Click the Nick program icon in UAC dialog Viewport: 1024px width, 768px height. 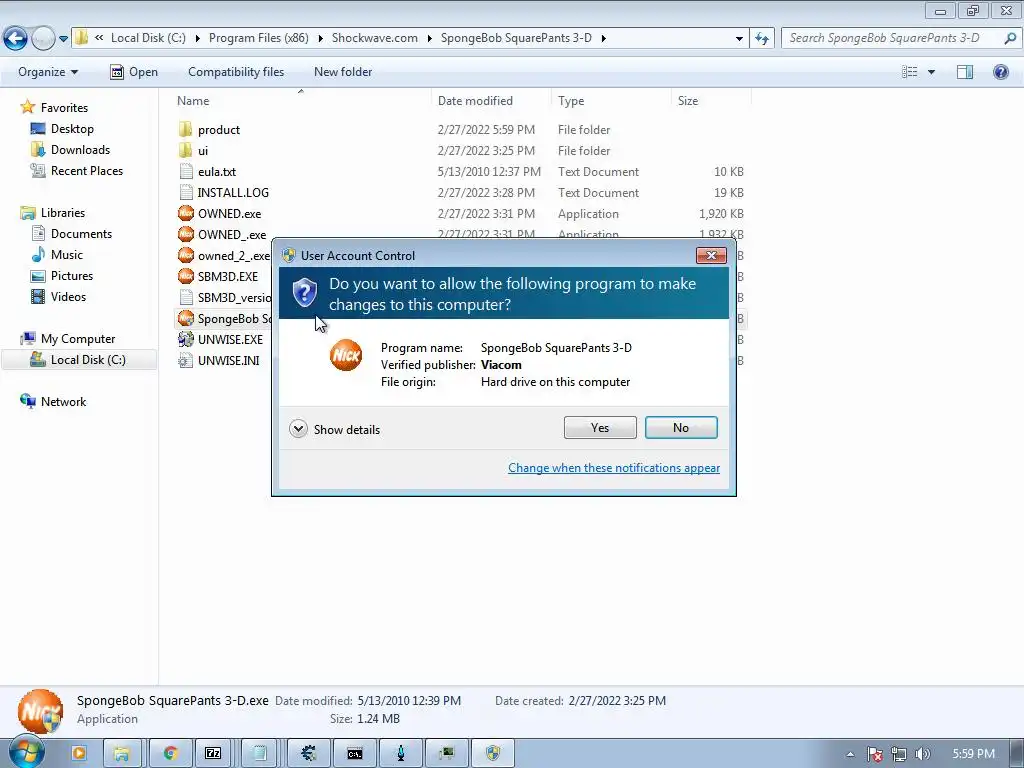pyautogui.click(x=345, y=355)
